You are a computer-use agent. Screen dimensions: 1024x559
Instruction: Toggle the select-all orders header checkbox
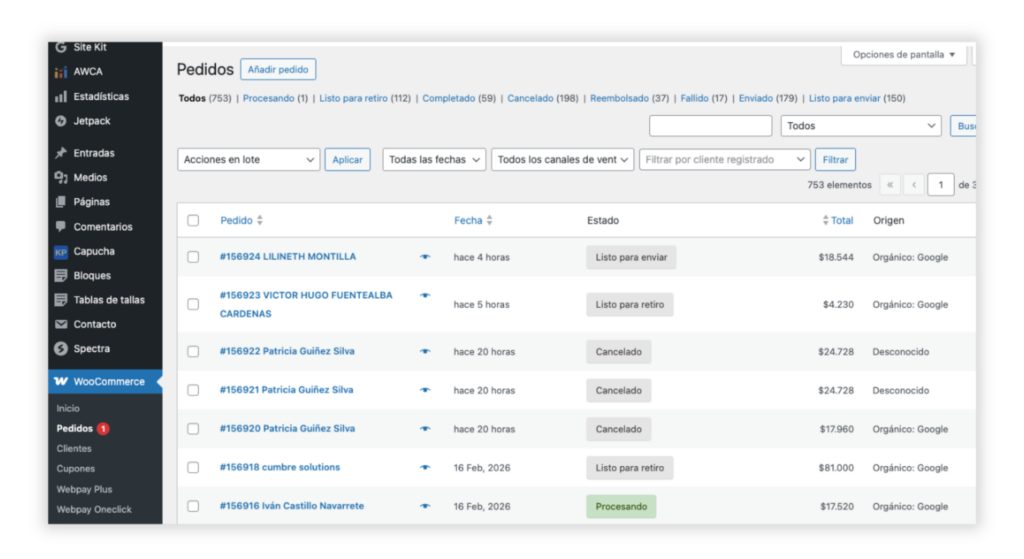click(x=193, y=221)
